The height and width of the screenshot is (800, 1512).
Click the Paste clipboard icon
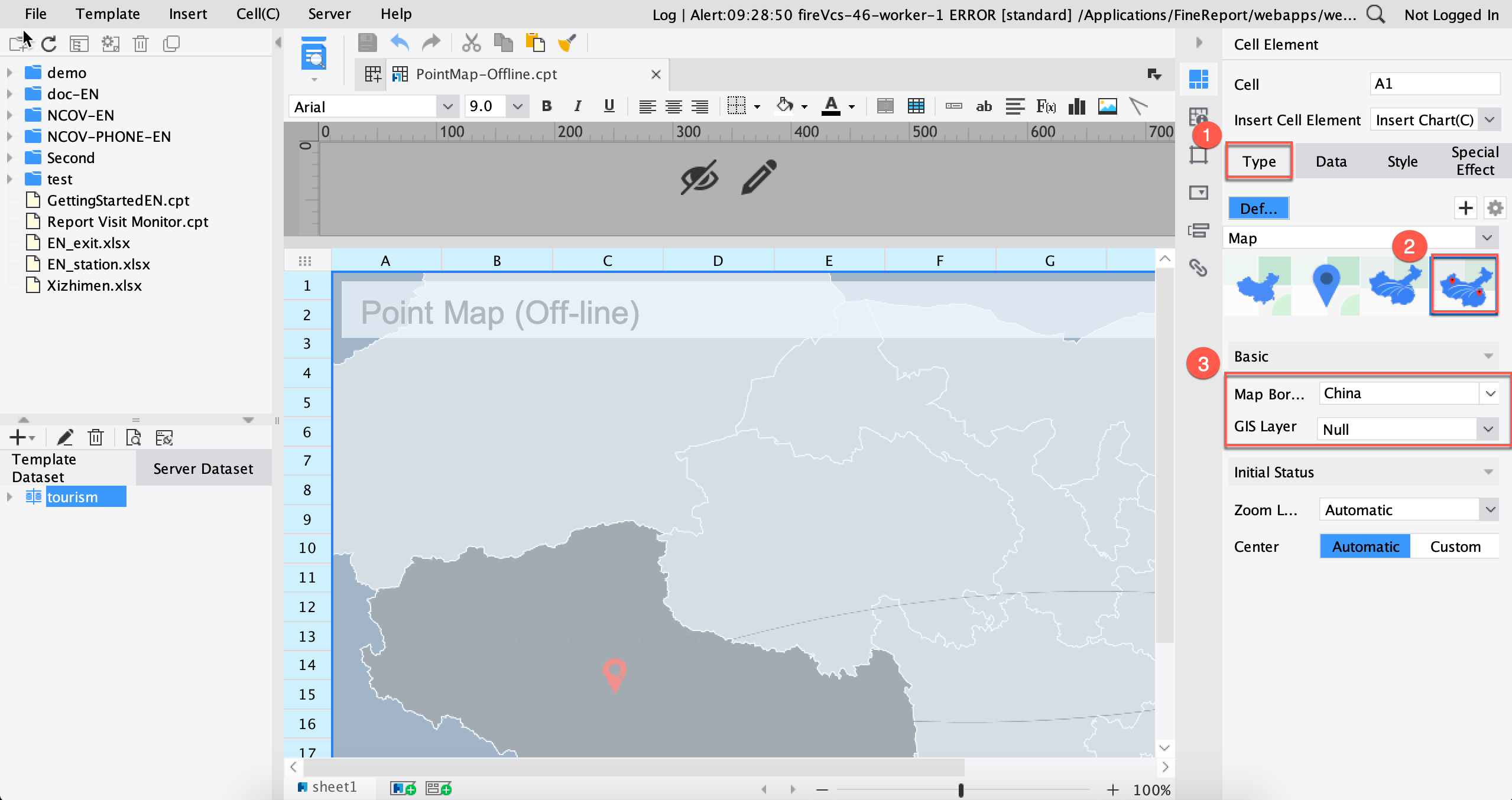tap(535, 43)
